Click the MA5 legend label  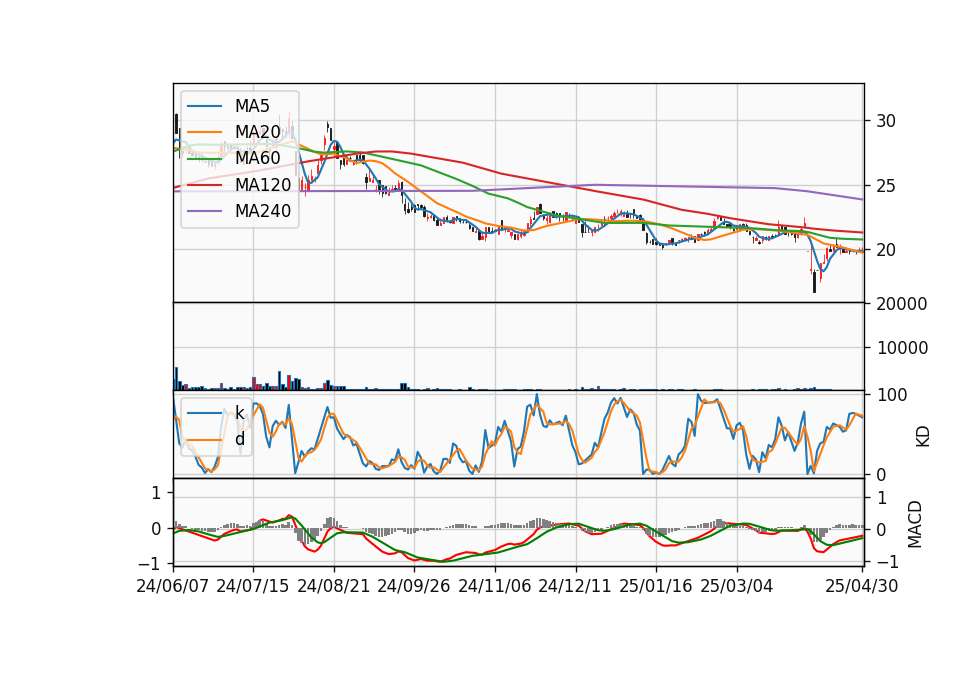click(252, 106)
